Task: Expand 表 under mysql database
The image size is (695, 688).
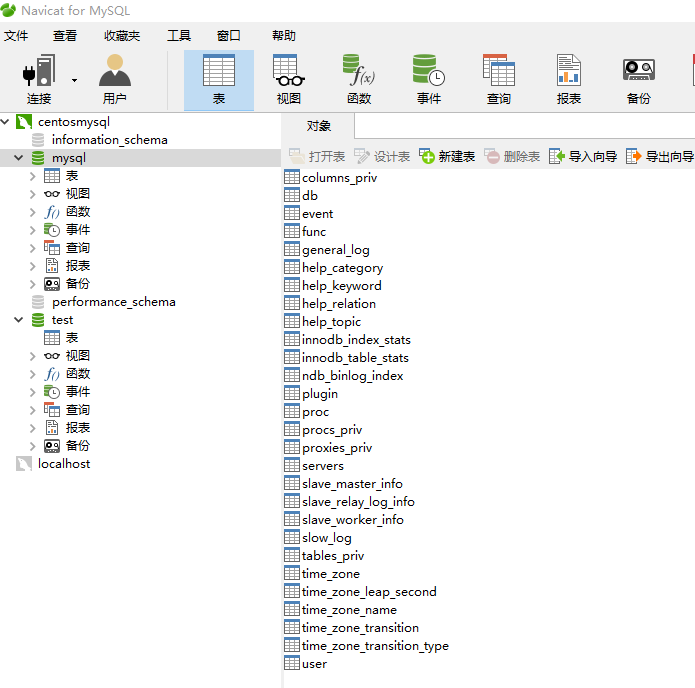Action: click(x=32, y=176)
